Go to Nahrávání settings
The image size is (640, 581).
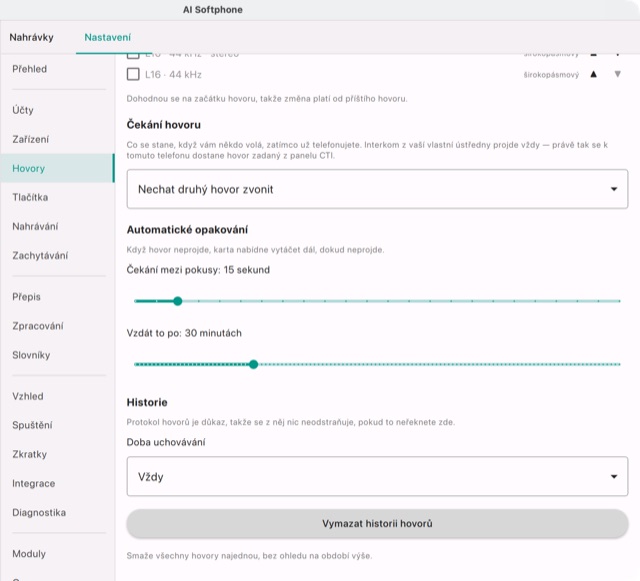57,226
